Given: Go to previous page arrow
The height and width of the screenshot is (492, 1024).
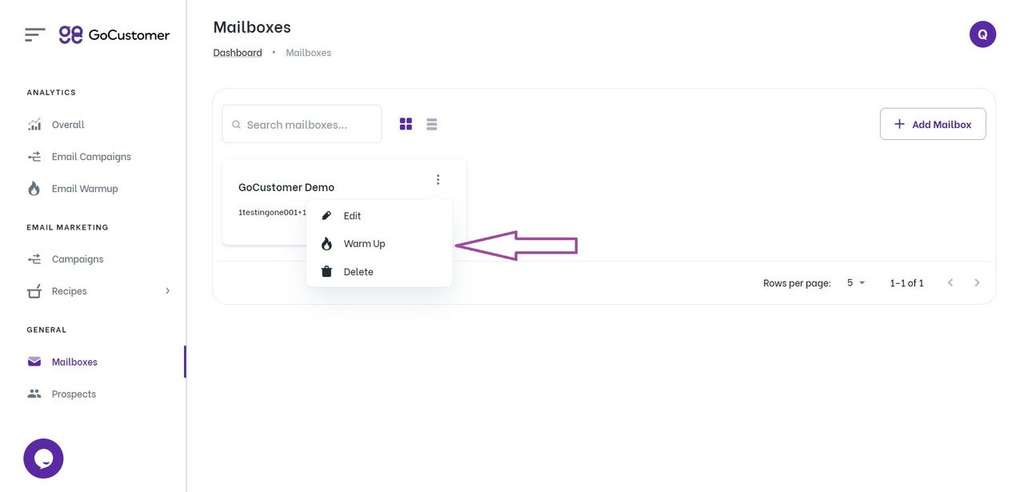Looking at the screenshot, I should [950, 283].
